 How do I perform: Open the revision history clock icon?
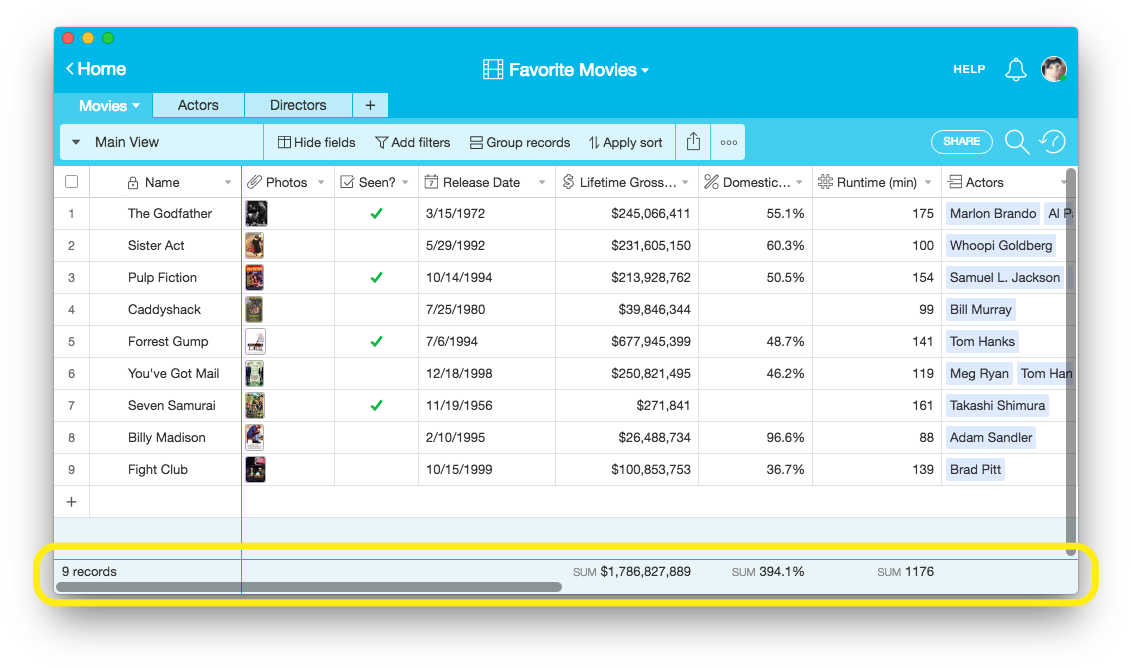pyautogui.click(x=1052, y=141)
